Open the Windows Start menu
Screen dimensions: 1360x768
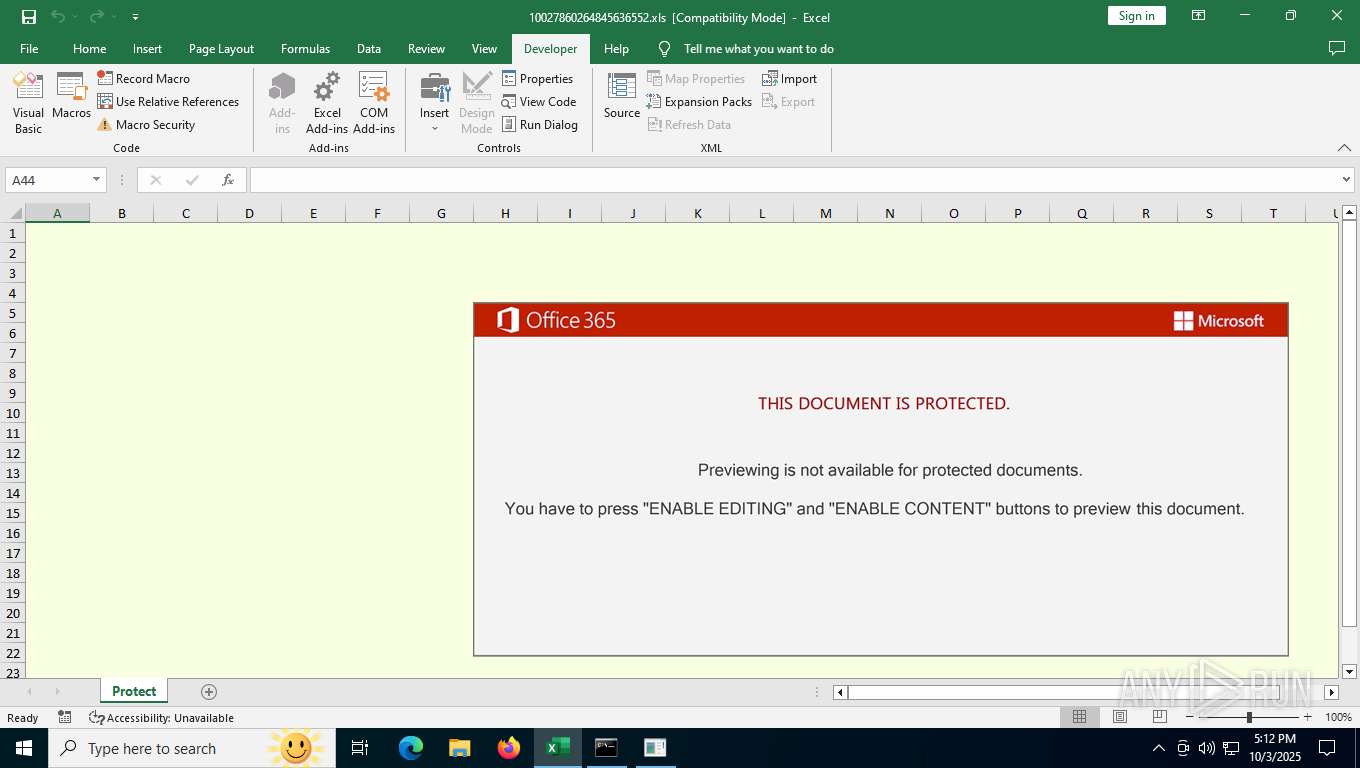(x=24, y=747)
